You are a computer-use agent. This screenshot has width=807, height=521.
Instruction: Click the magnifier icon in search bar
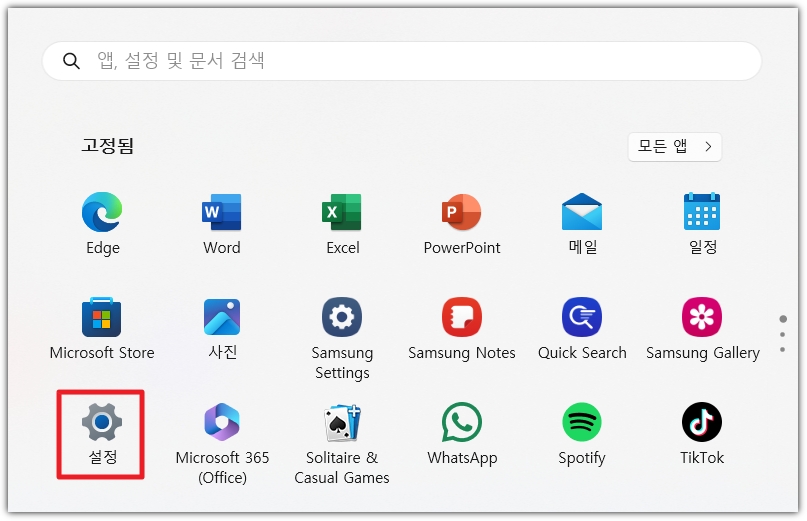[x=71, y=61]
